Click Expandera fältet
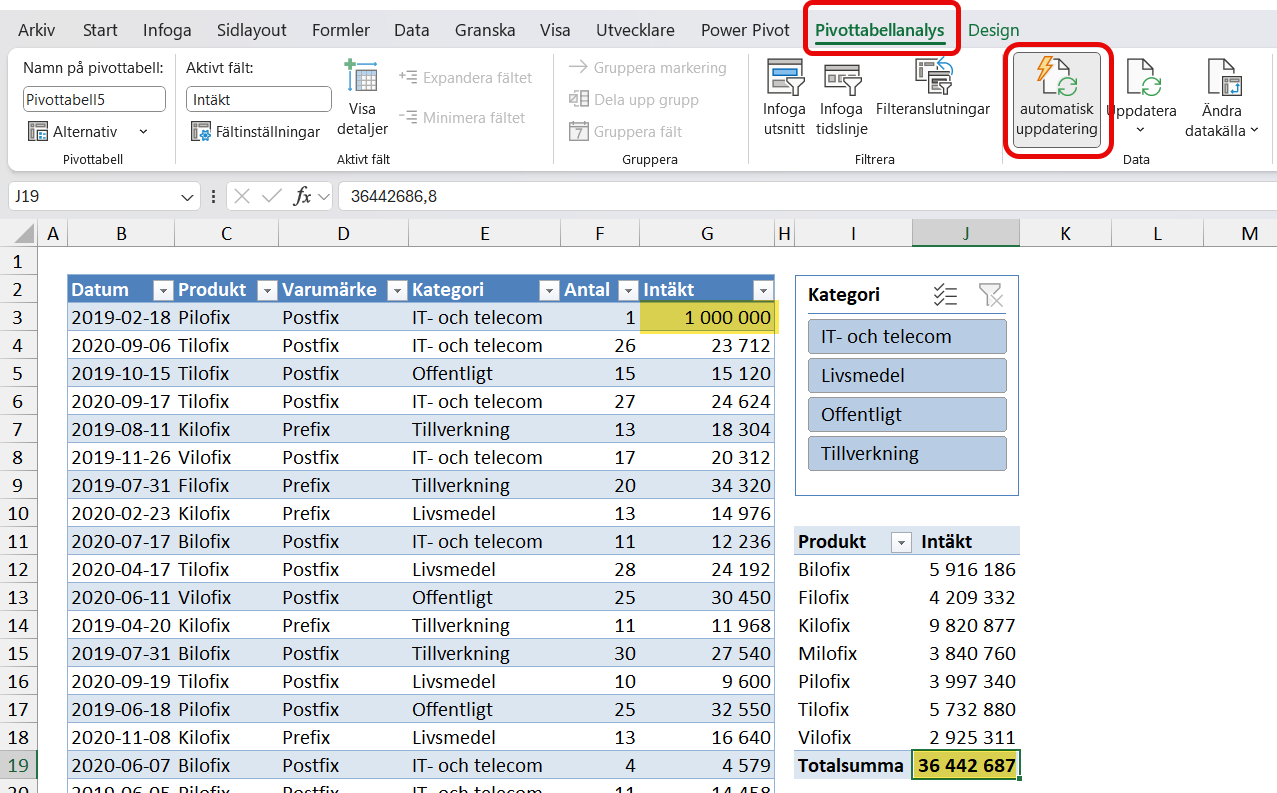Image resolution: width=1277 pixels, height=793 pixels. click(465, 77)
